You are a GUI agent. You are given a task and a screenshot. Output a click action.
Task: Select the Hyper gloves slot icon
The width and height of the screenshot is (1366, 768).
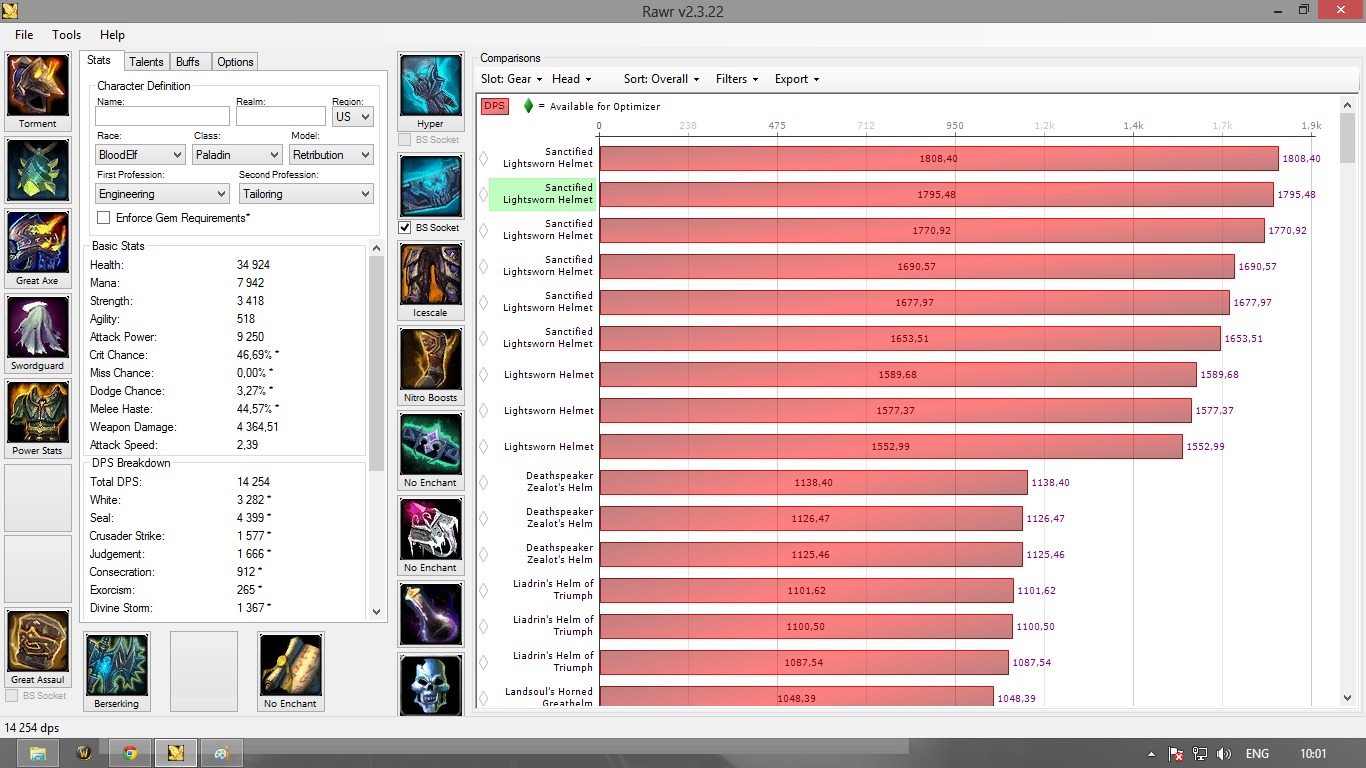point(430,86)
